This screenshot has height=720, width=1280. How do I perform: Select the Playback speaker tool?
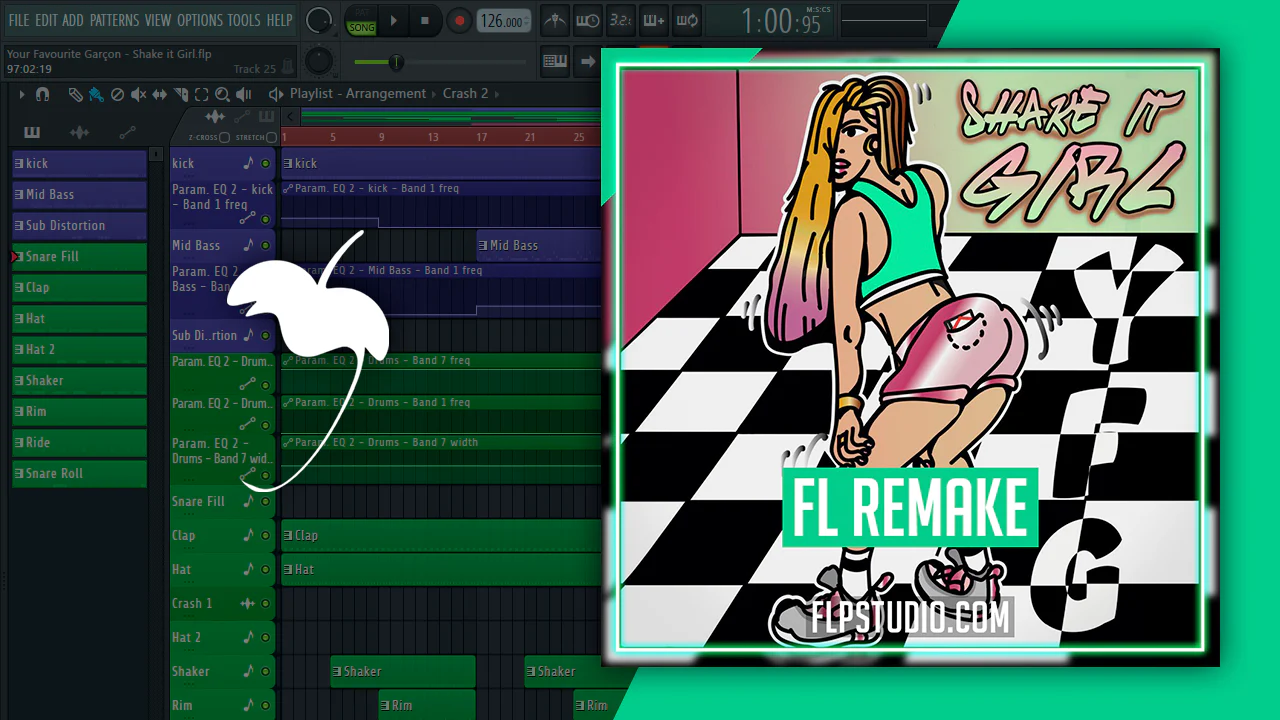[x=244, y=94]
